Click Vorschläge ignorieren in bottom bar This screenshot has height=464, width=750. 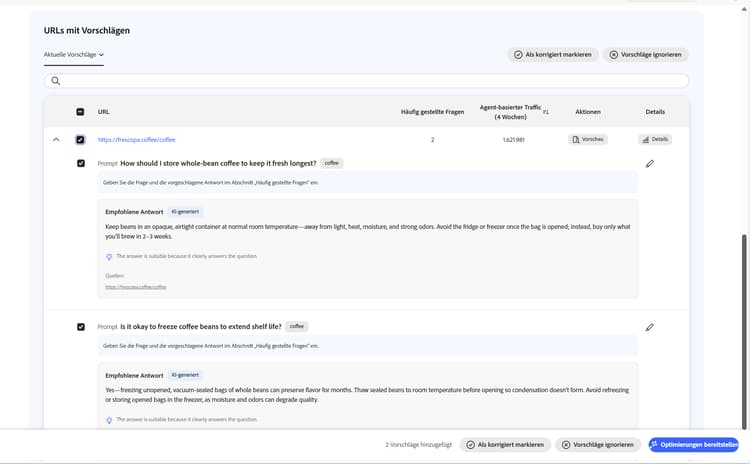pyautogui.click(x=597, y=445)
